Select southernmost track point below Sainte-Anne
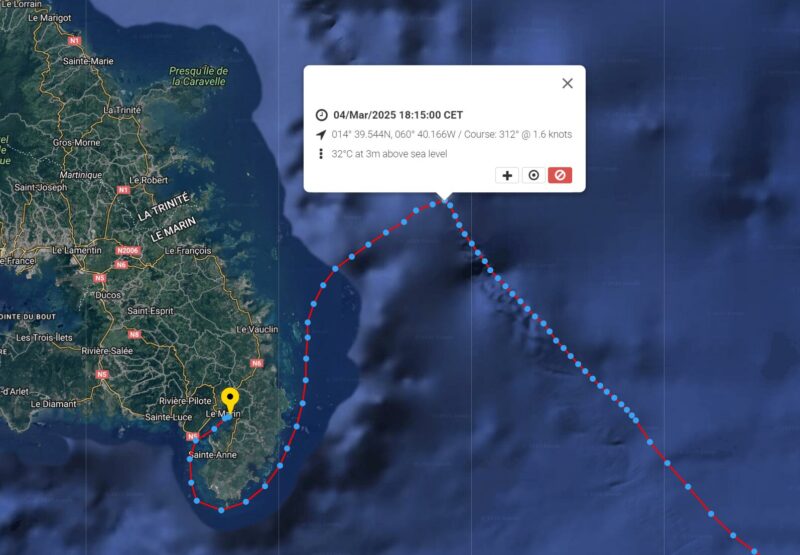This screenshot has height=555, width=800. [221, 510]
